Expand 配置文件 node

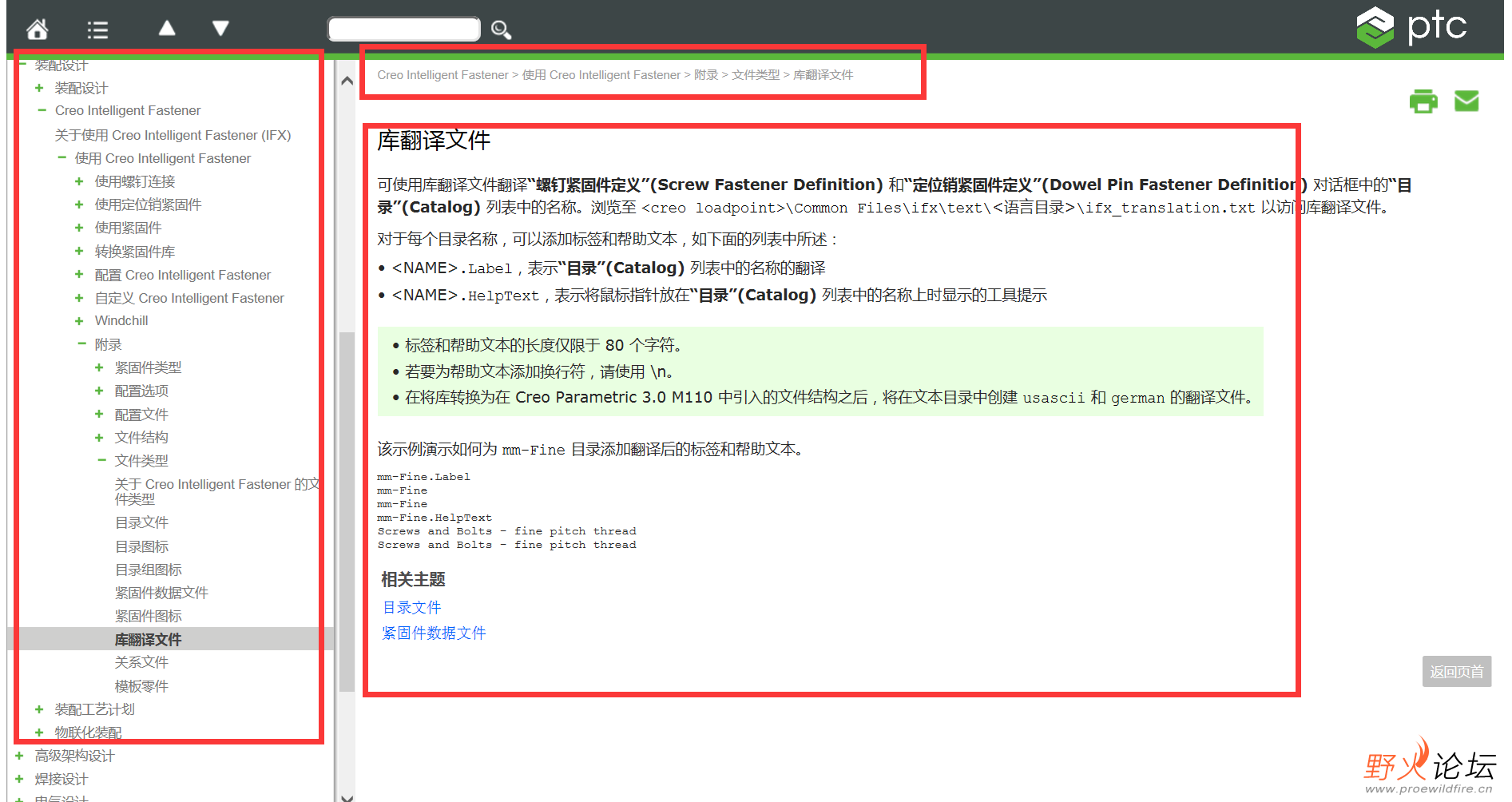[x=99, y=414]
